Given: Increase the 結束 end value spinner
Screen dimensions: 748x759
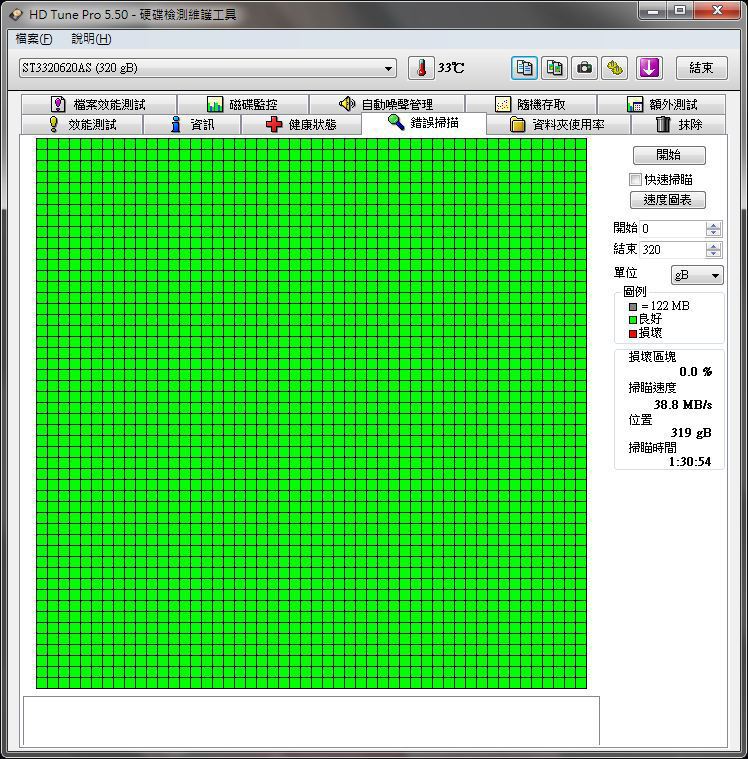Looking at the screenshot, I should click(713, 246).
